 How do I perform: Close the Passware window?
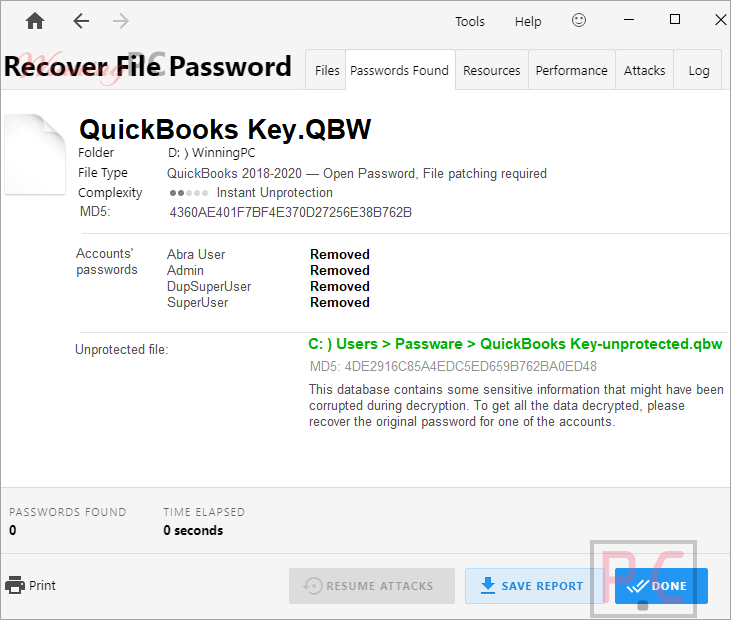720,20
